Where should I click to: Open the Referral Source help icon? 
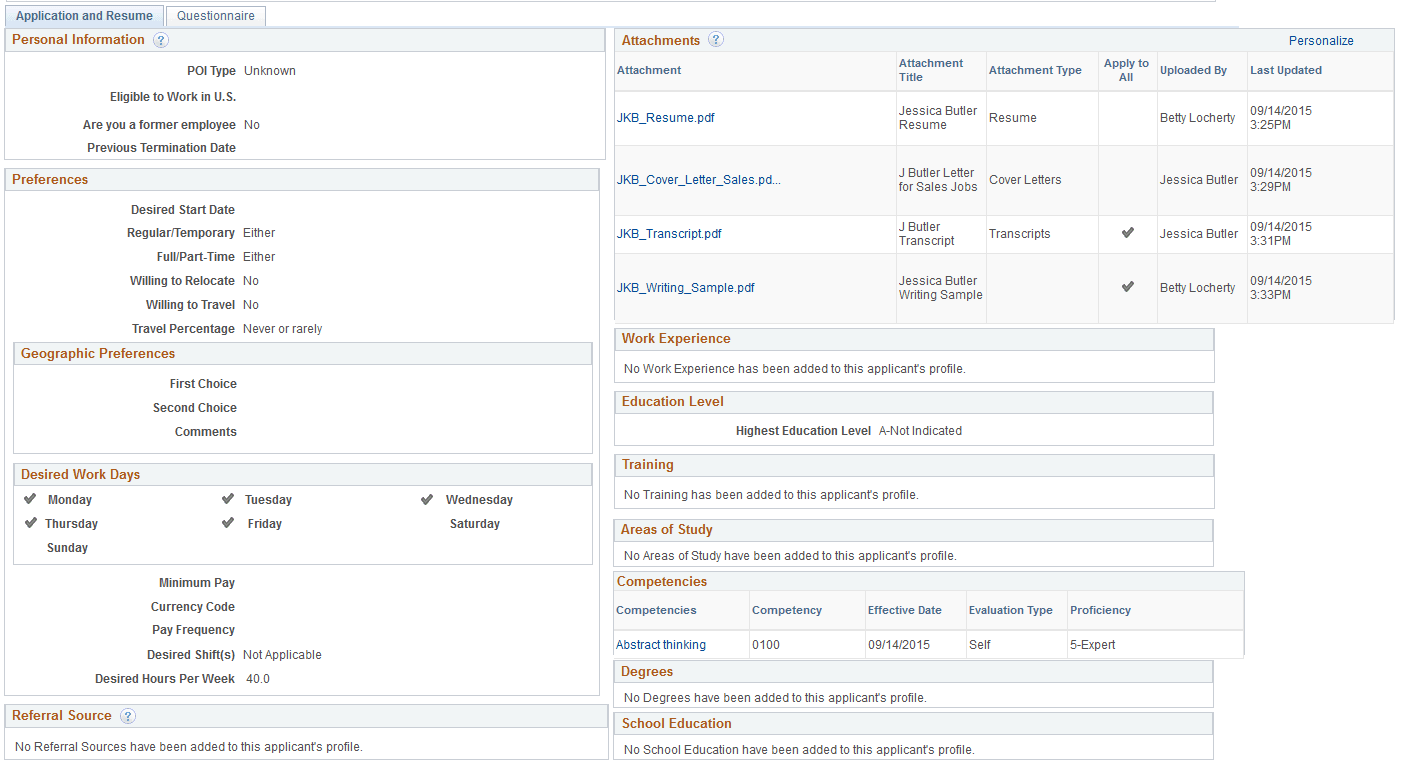click(x=127, y=716)
